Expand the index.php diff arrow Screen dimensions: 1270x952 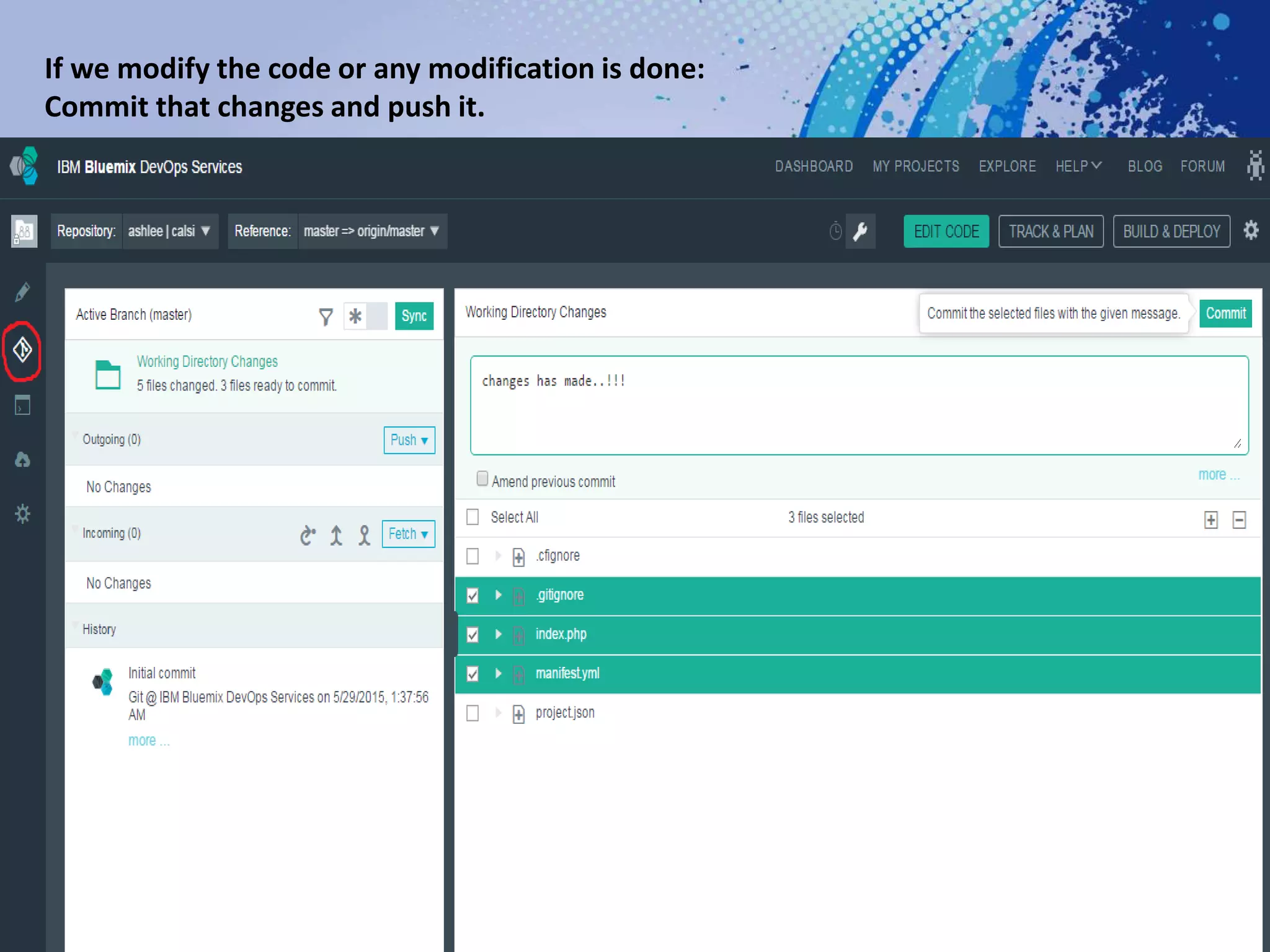pos(497,634)
